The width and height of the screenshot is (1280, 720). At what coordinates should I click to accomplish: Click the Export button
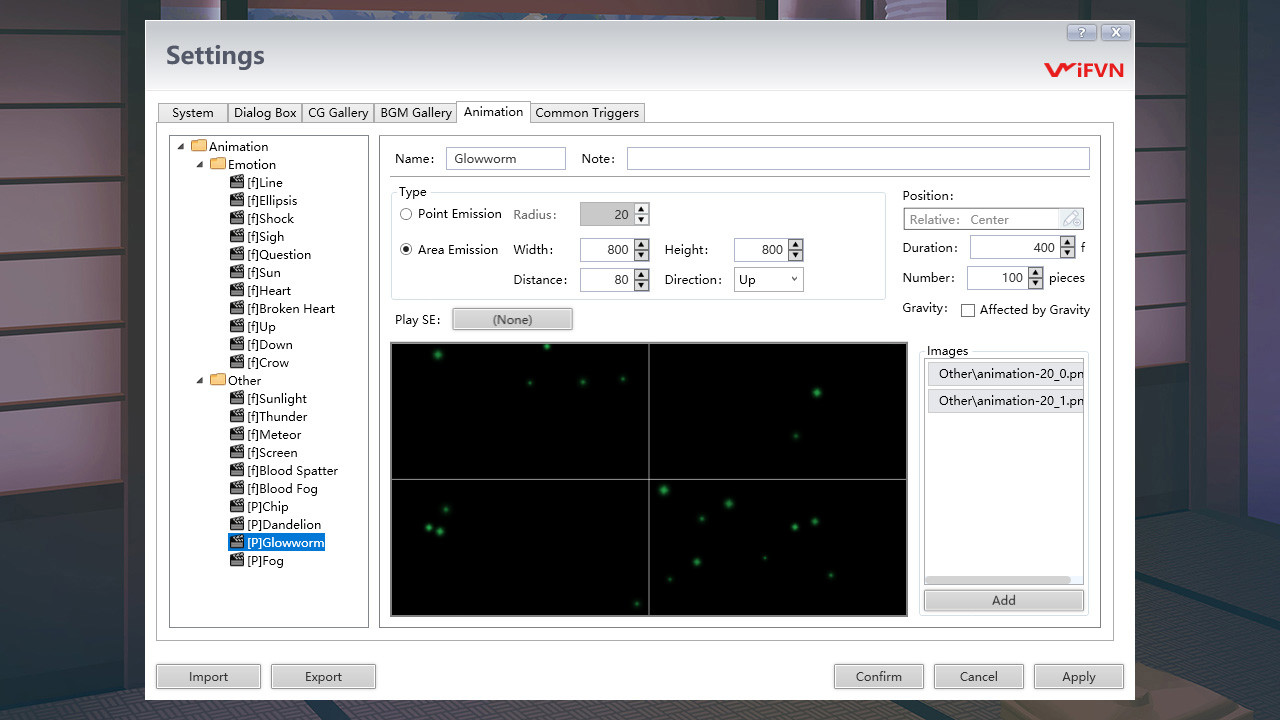click(323, 676)
